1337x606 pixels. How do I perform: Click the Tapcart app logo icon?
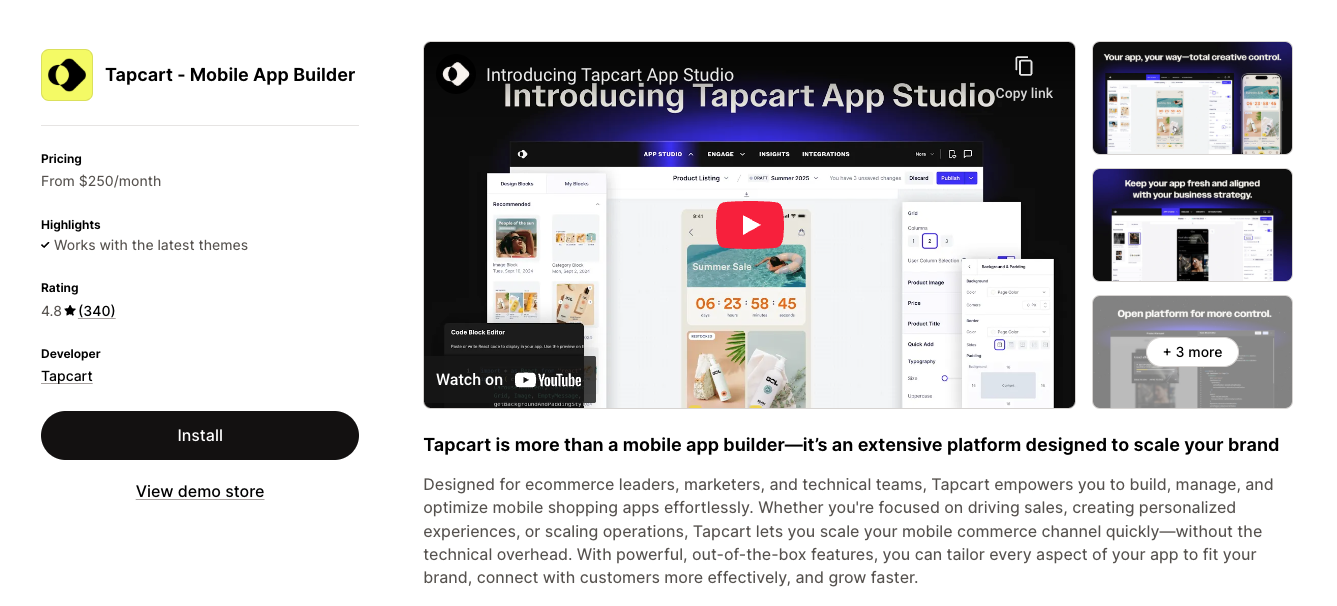tap(67, 75)
